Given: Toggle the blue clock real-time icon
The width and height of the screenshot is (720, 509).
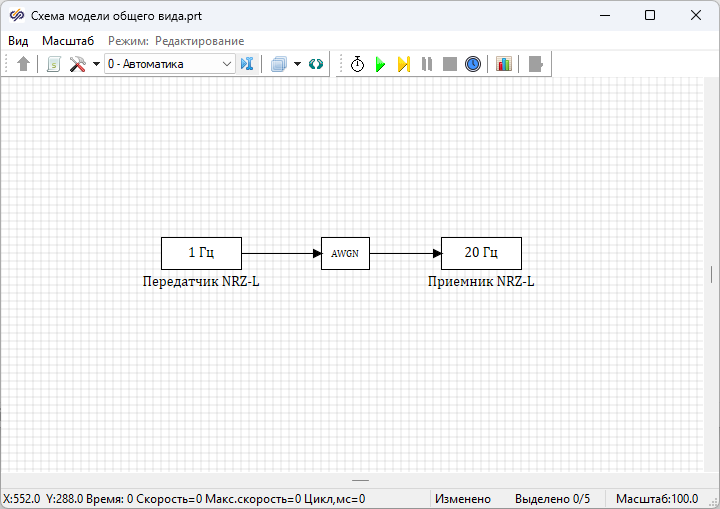Looking at the screenshot, I should 473,64.
